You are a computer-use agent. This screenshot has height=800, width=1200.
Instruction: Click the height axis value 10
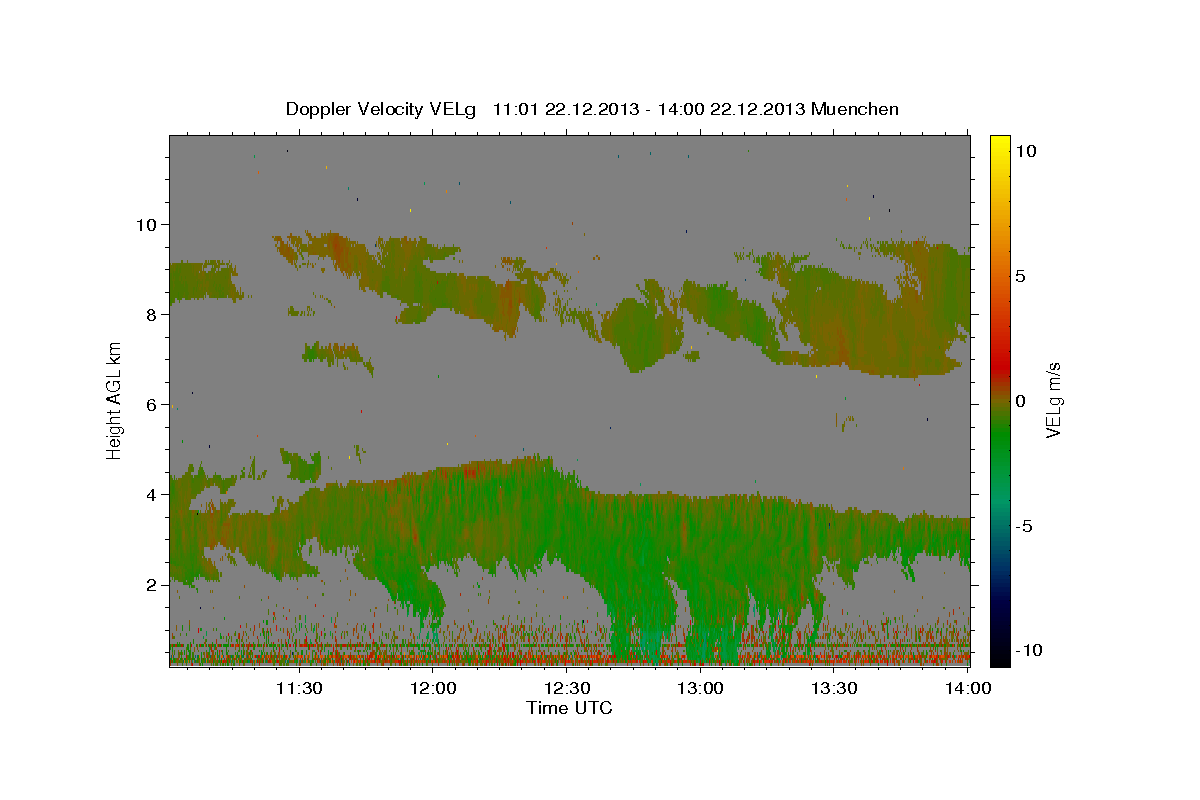[x=145, y=224]
